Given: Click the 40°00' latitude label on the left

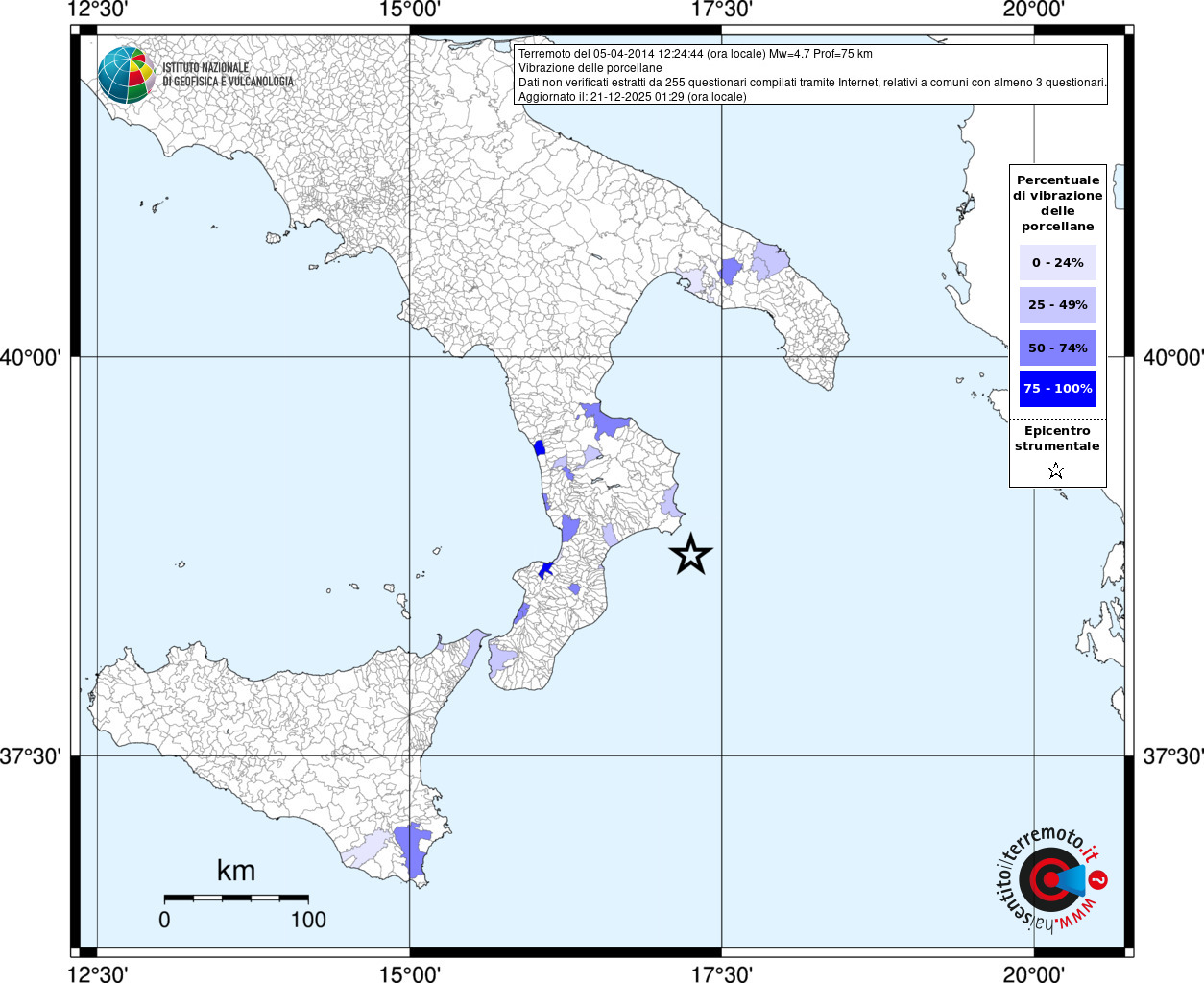Looking at the screenshot, I should [x=31, y=358].
